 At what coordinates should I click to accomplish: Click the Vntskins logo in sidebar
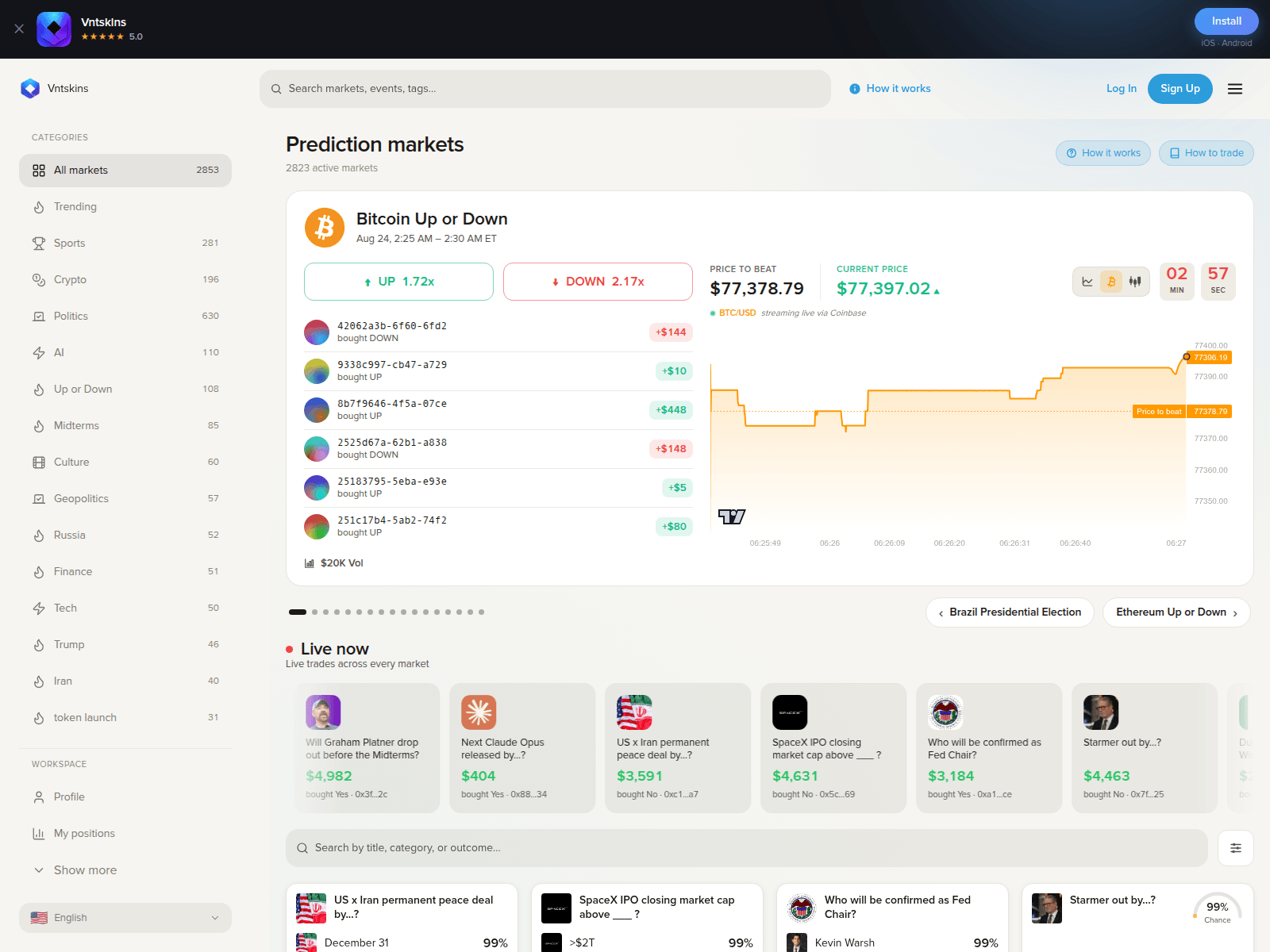[30, 88]
